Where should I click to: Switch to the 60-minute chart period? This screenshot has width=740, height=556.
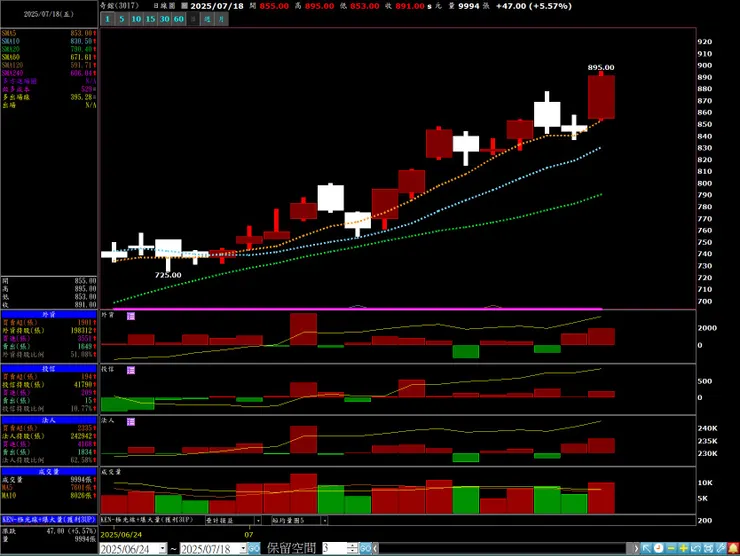click(x=178, y=19)
